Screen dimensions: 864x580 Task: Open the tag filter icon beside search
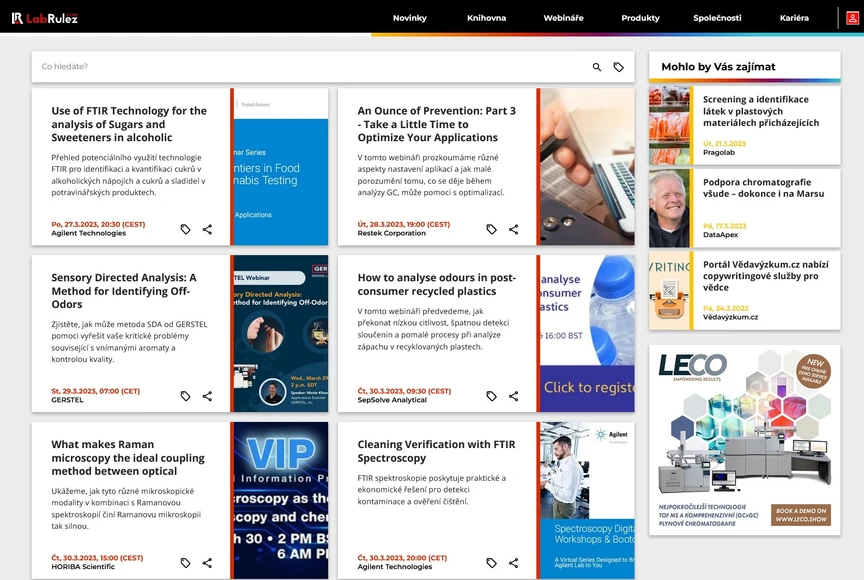619,65
